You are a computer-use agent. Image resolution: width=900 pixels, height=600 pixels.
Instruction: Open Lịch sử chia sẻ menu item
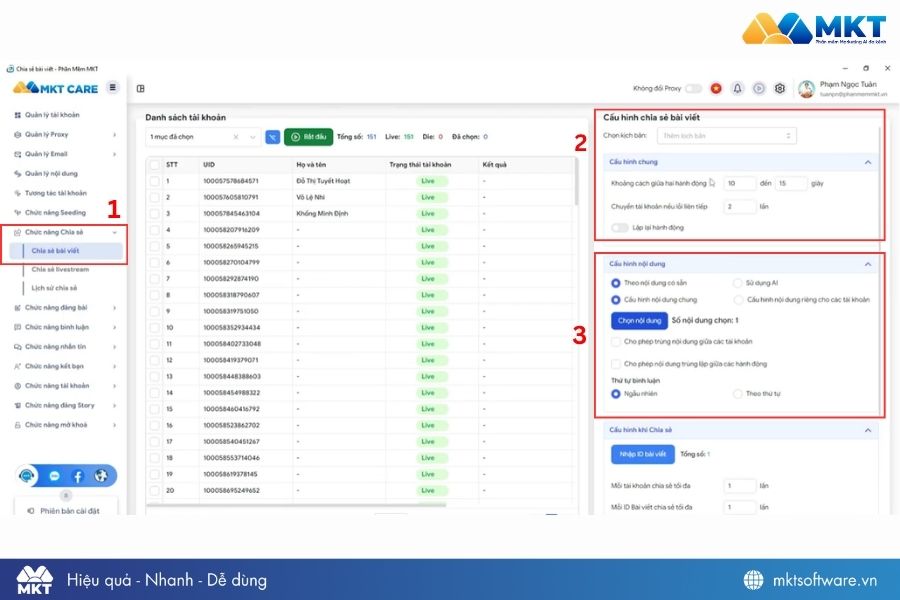(x=55, y=288)
